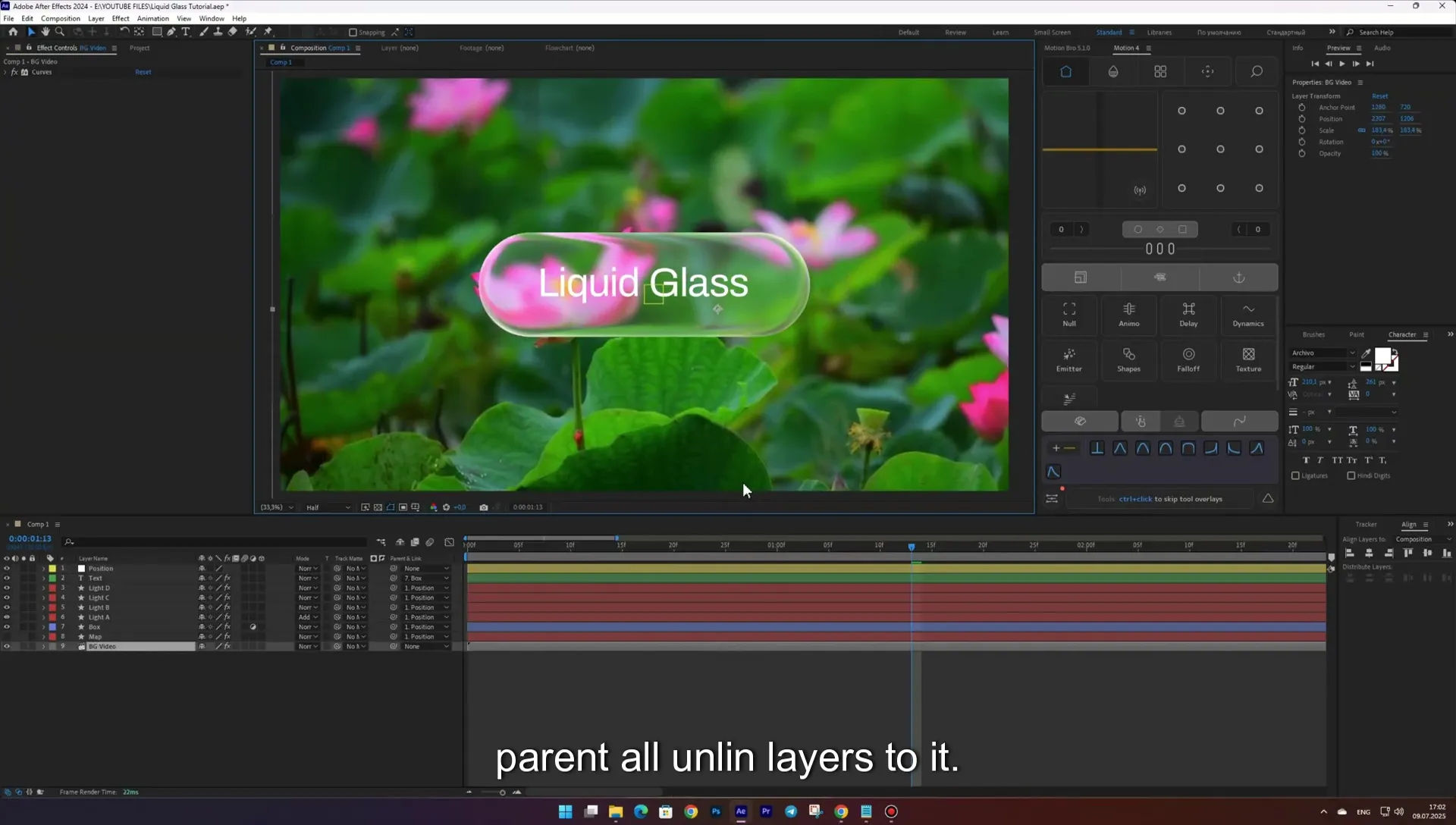Select the Type tool
This screenshot has height=825, width=1456.
tap(186, 32)
